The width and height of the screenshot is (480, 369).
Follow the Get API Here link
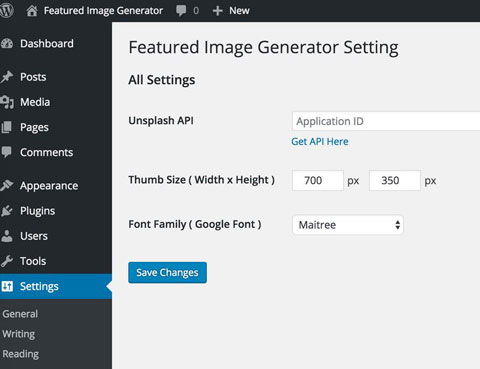coord(320,141)
